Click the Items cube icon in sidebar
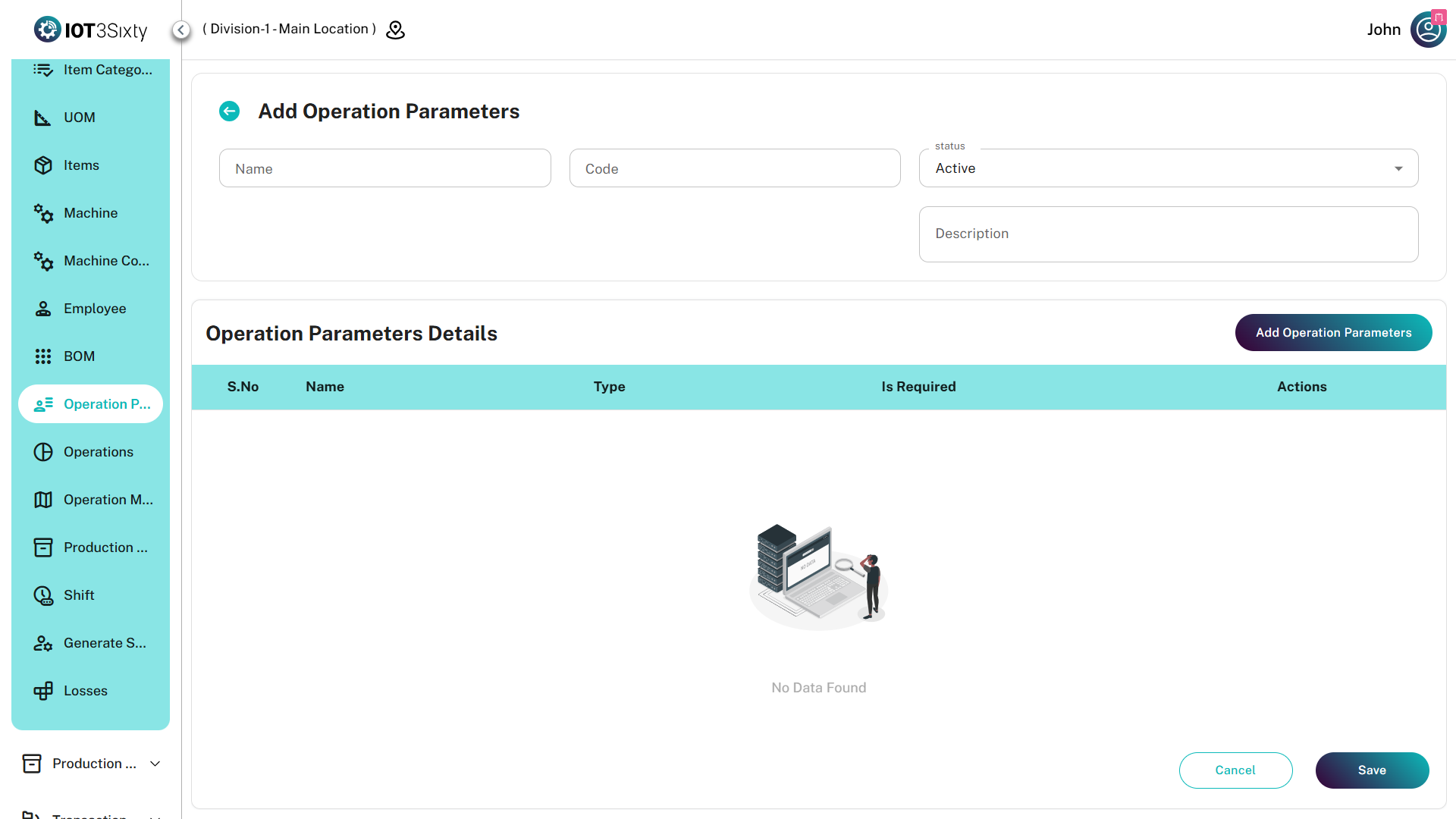Screen dimensions: 1456x819 43,165
